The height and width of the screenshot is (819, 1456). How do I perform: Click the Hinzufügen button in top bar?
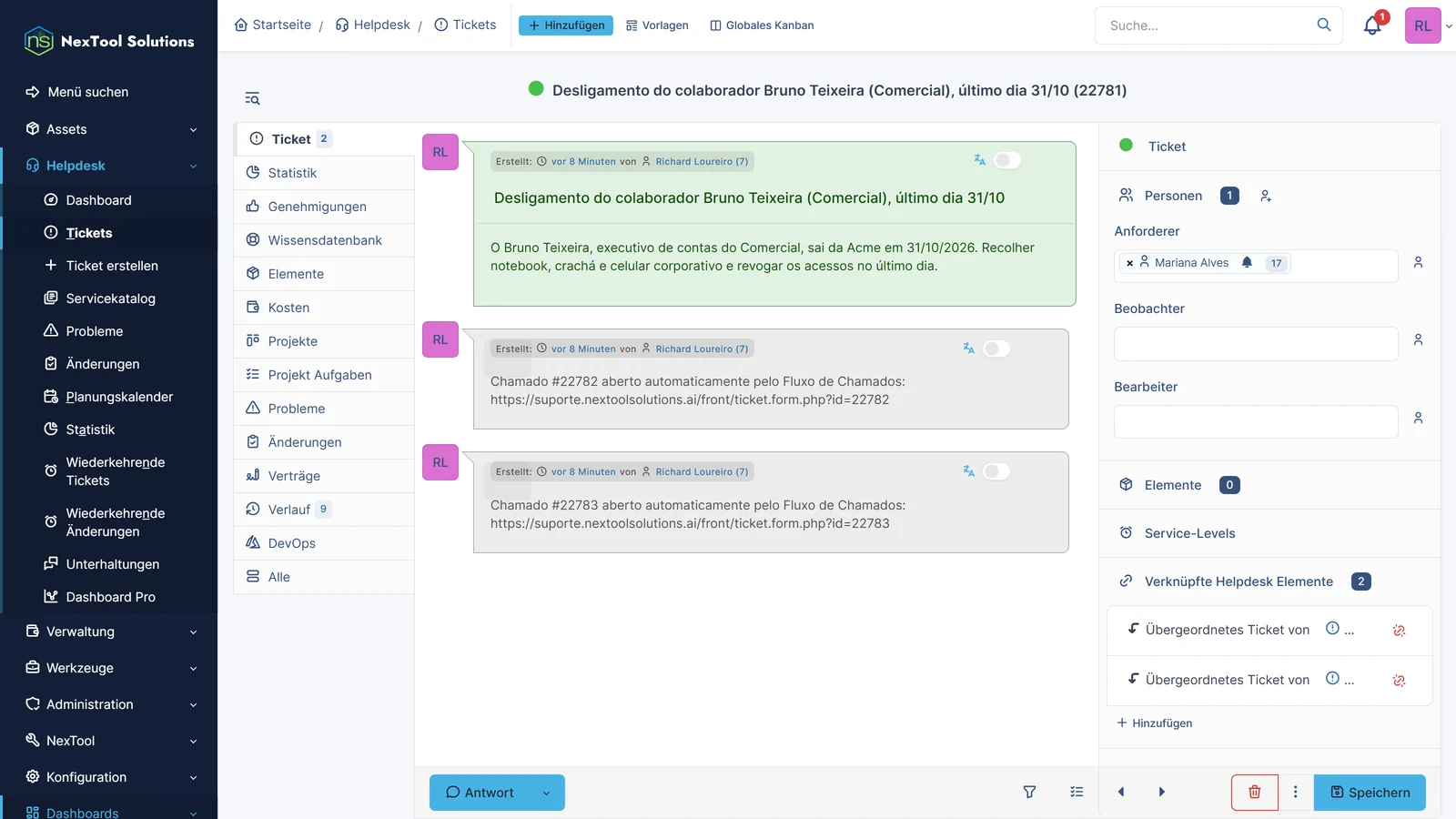coord(566,25)
